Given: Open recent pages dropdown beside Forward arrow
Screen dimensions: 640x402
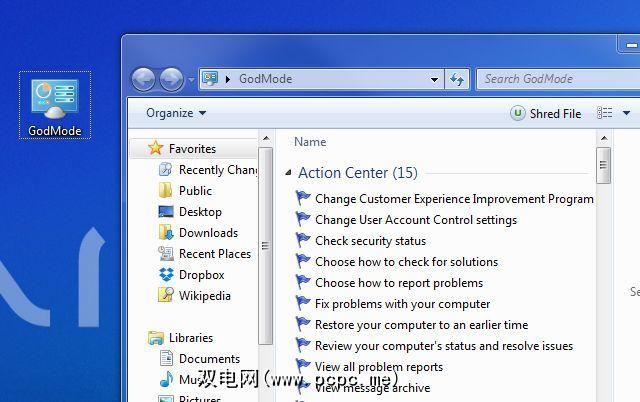Looking at the screenshot, I should pos(191,80).
